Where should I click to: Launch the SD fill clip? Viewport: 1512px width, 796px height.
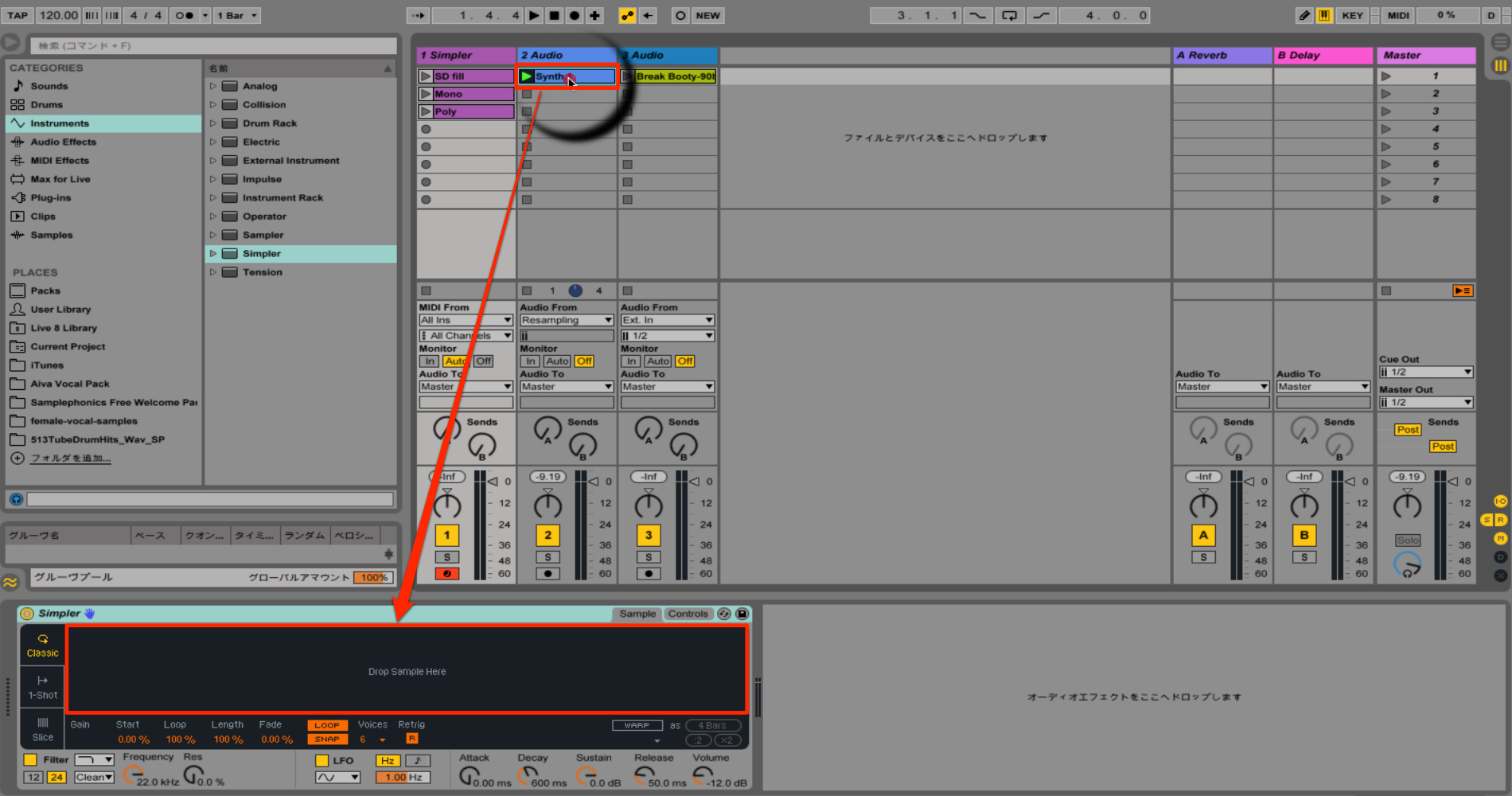426,76
